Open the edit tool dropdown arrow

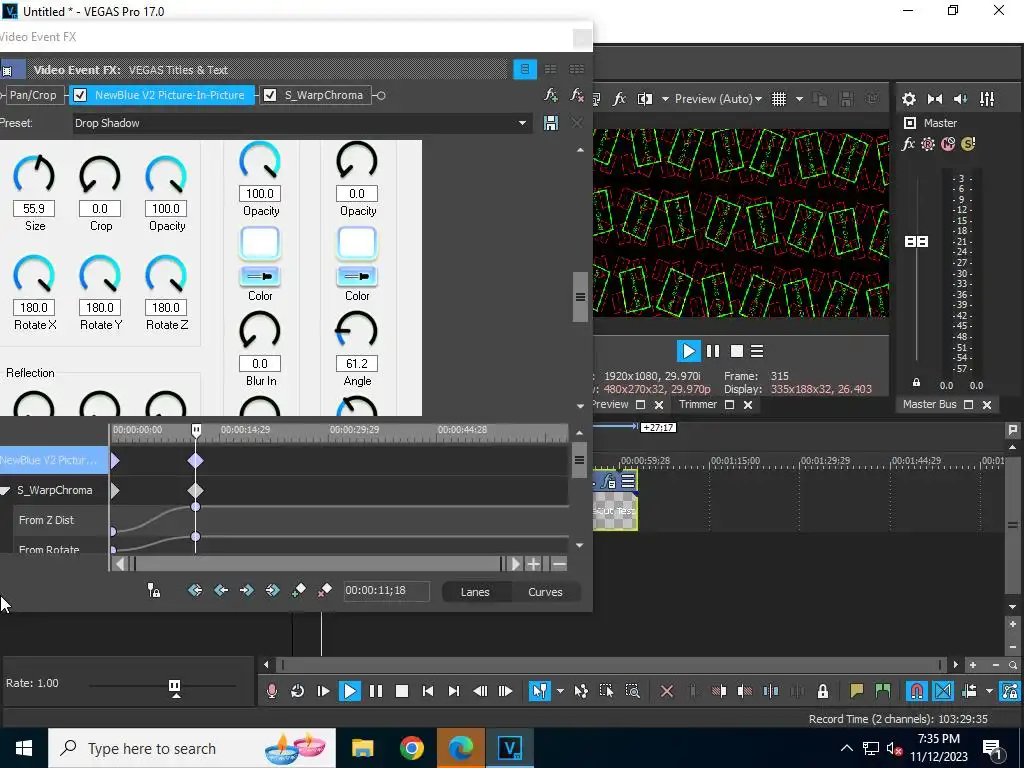click(x=560, y=691)
